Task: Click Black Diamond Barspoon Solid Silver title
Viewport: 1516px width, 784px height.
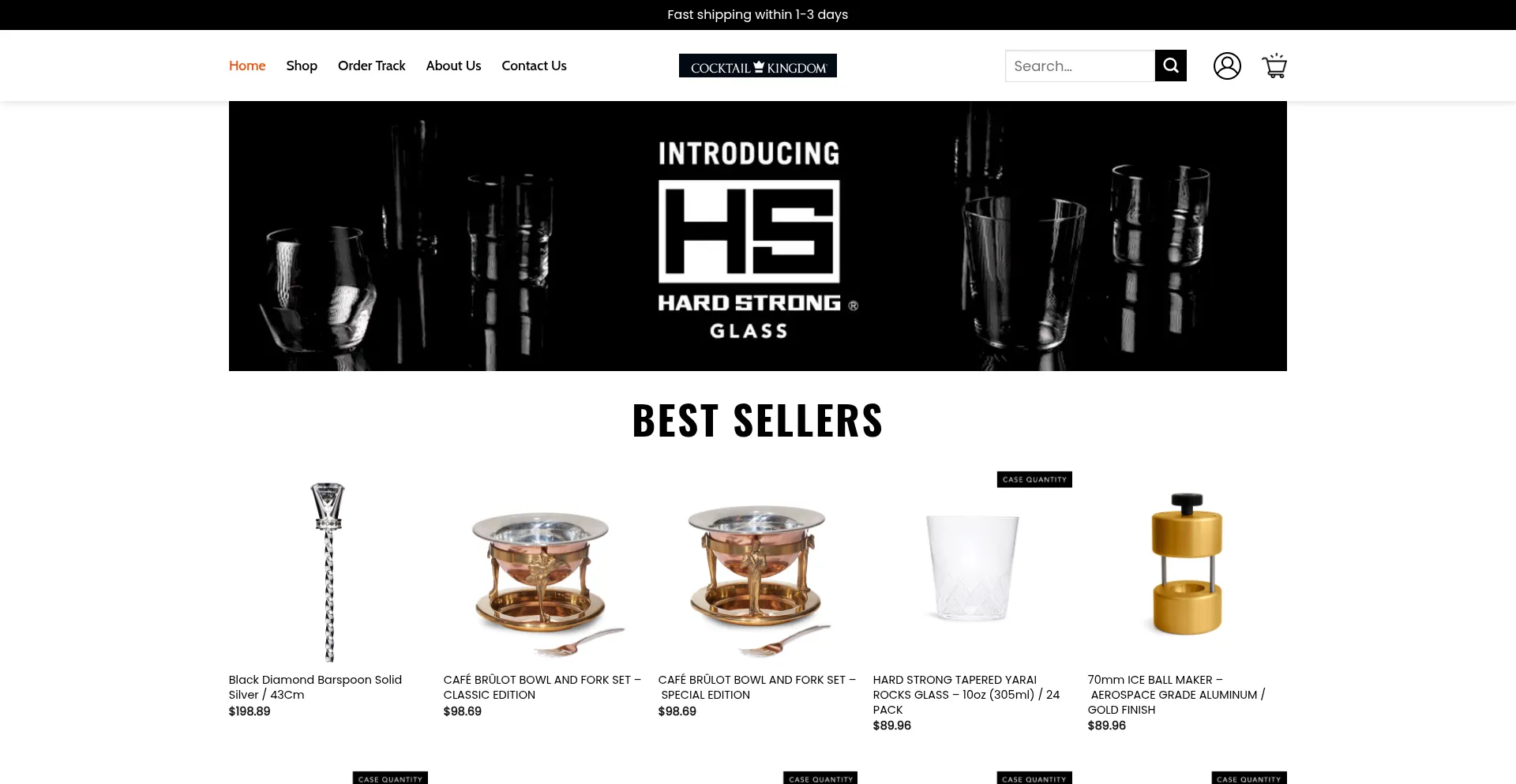Action: [315, 687]
